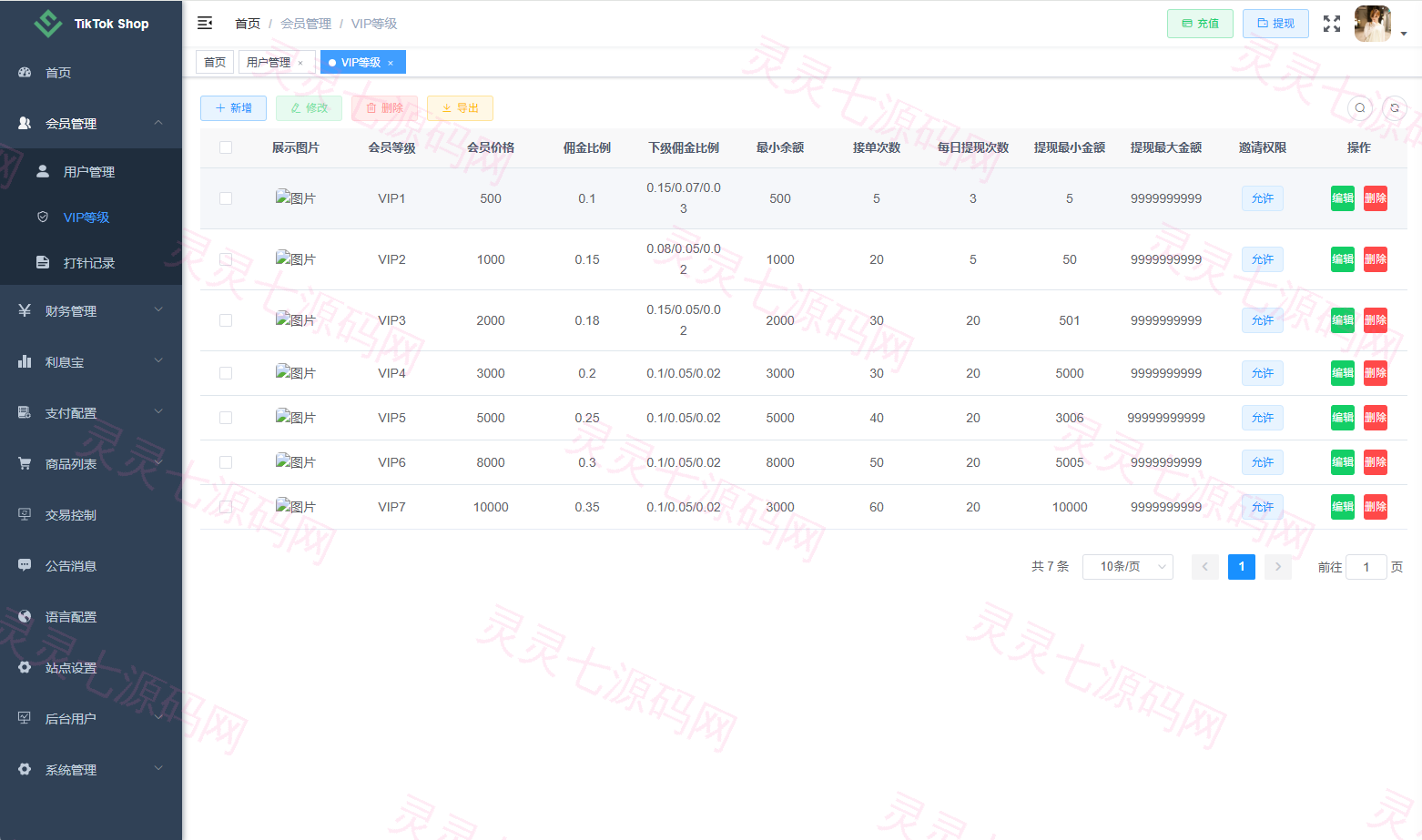Click the TikTok Shop logo
This screenshot has width=1422, height=840.
[x=91, y=24]
